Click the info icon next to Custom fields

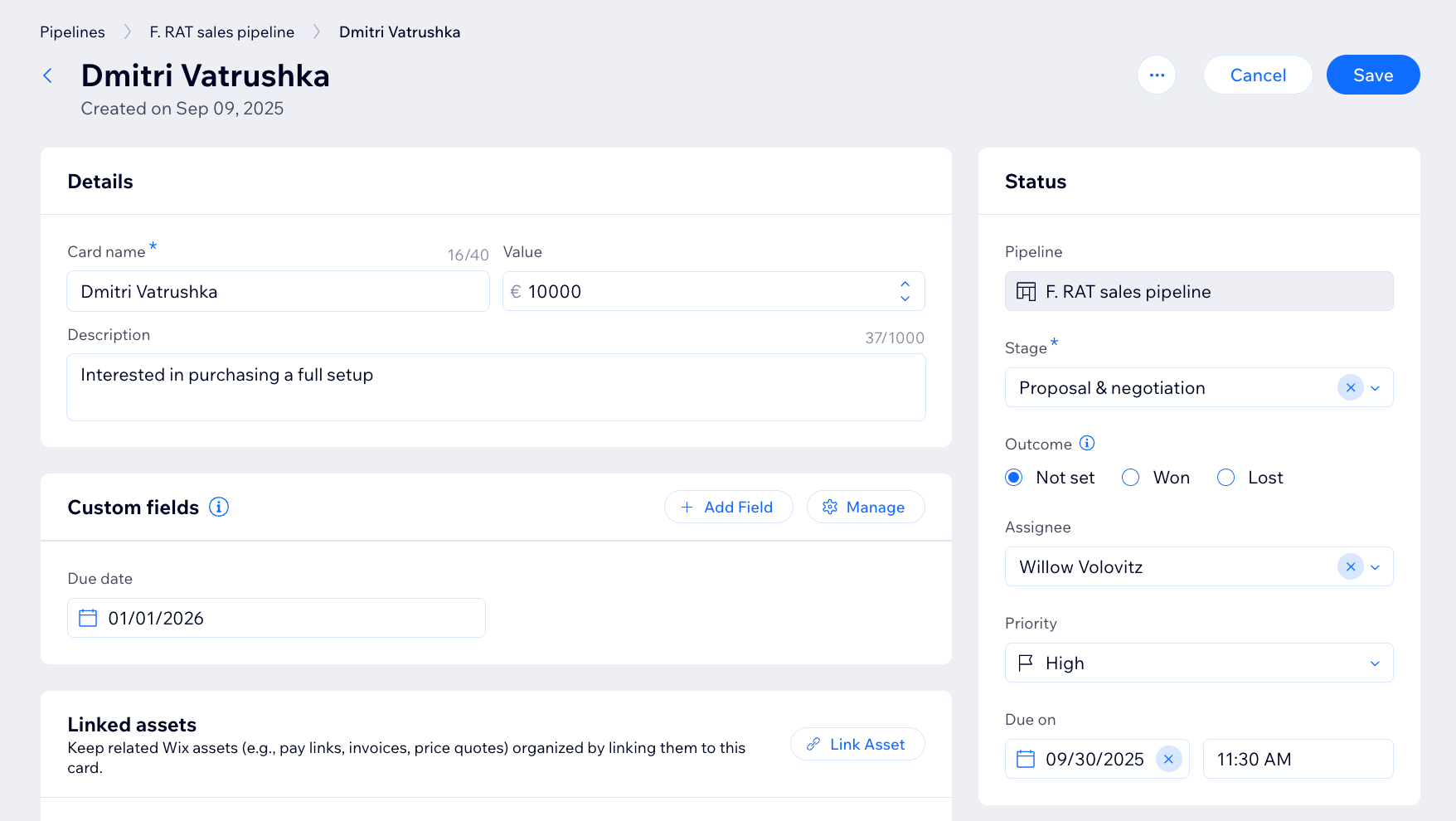(x=218, y=507)
